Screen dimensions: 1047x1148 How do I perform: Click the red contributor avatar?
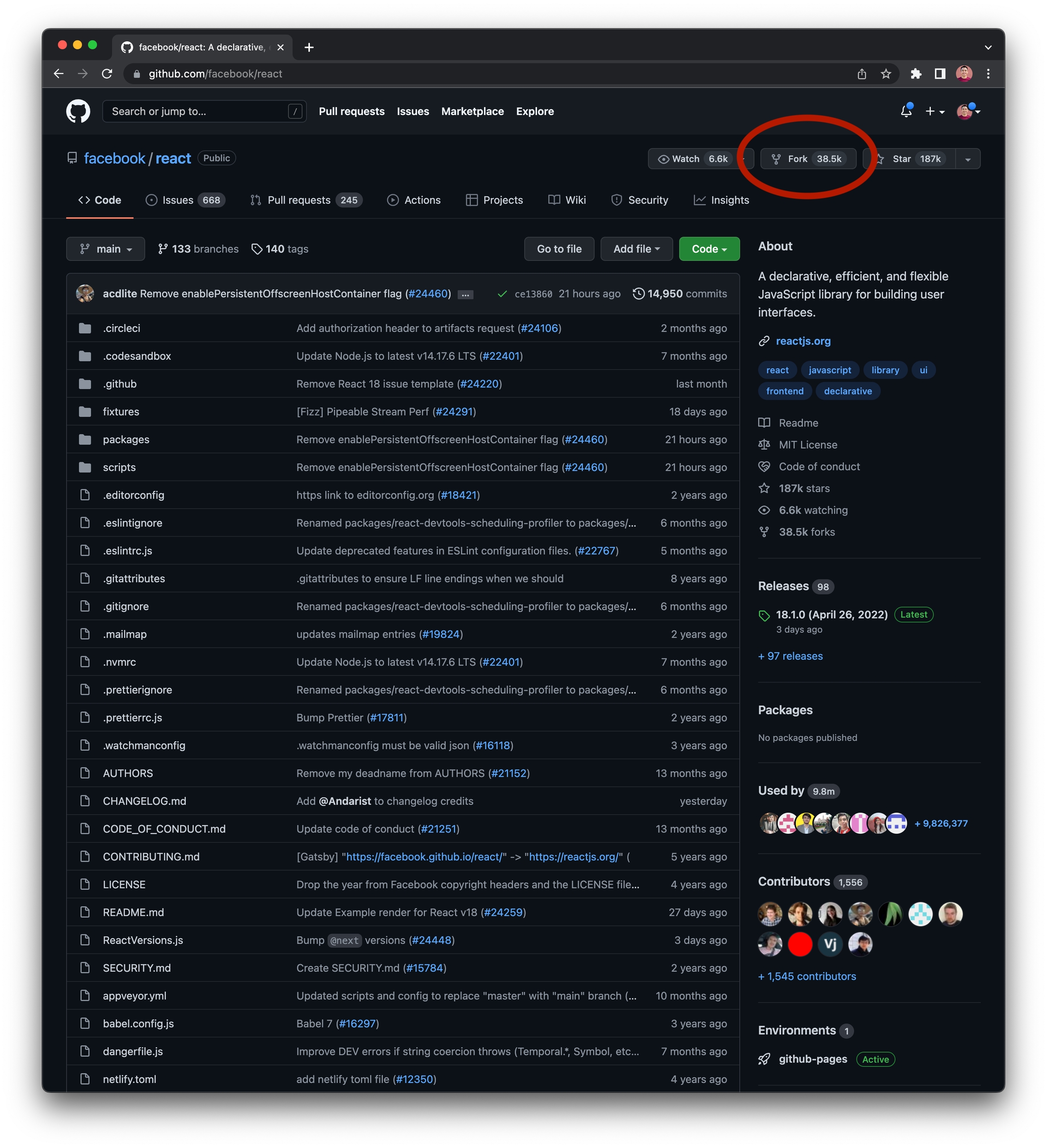pyautogui.click(x=800, y=944)
